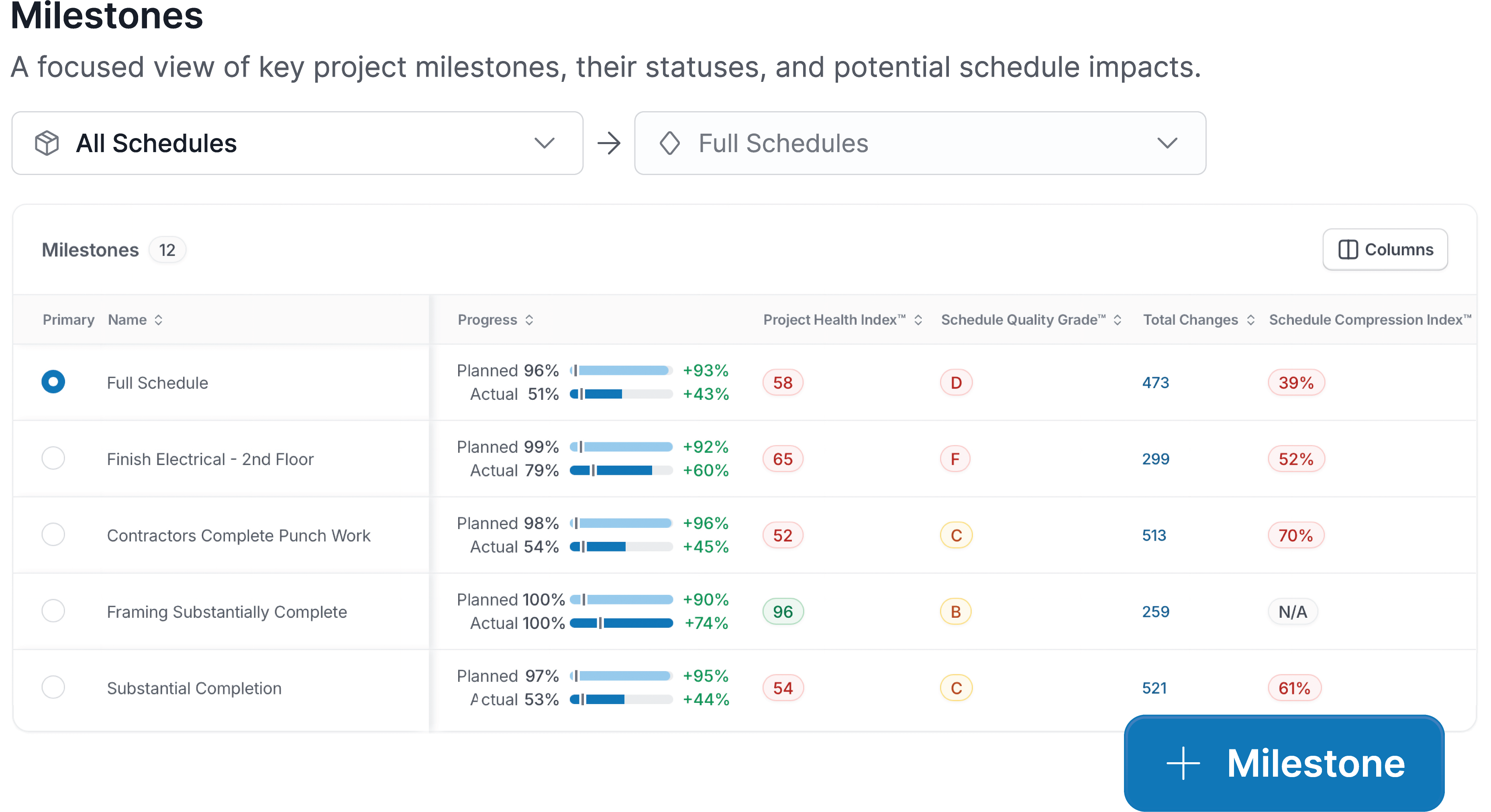This screenshot has height=812, width=1491.
Task: Sort by Project Health Index arrows
Action: click(918, 320)
